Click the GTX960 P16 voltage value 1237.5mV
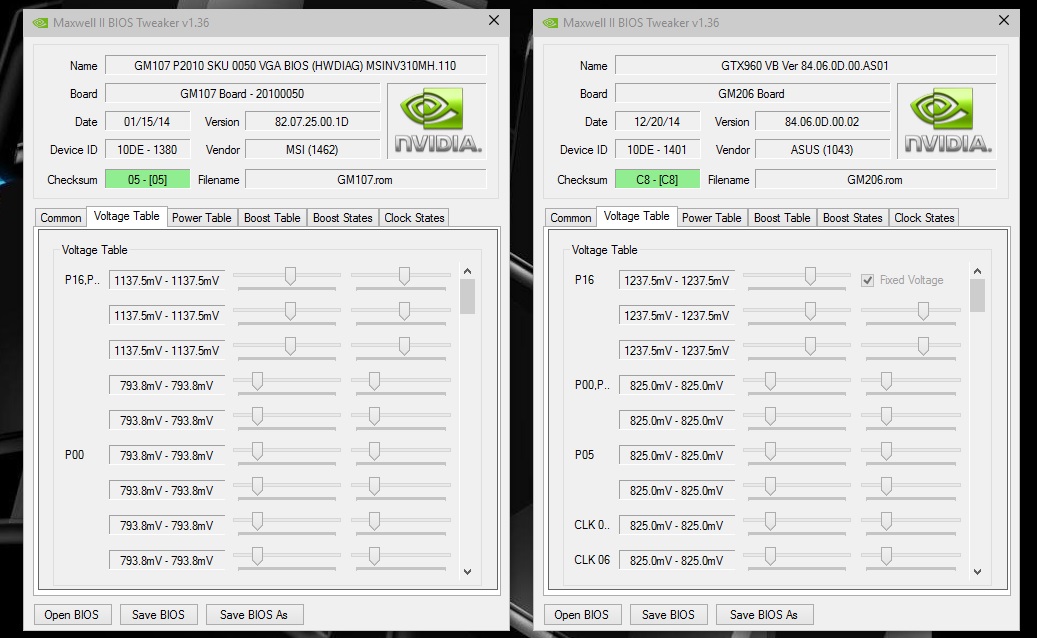 click(x=677, y=280)
